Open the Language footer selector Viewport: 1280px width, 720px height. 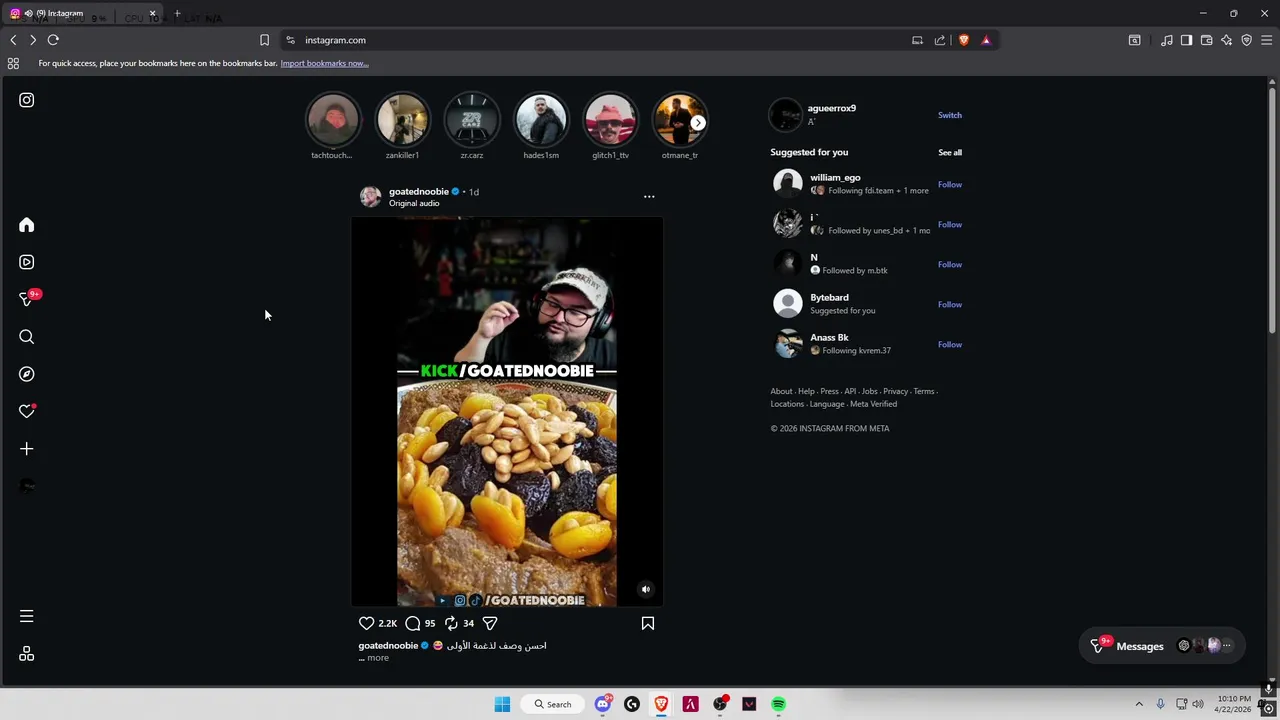pyautogui.click(x=827, y=404)
